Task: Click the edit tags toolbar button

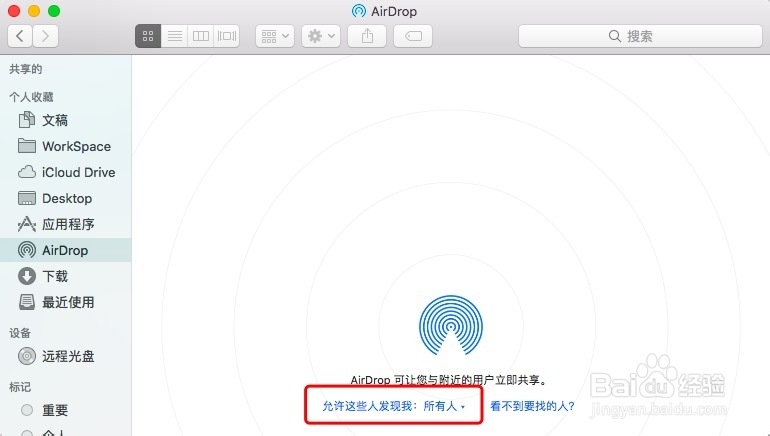Action: coord(413,36)
